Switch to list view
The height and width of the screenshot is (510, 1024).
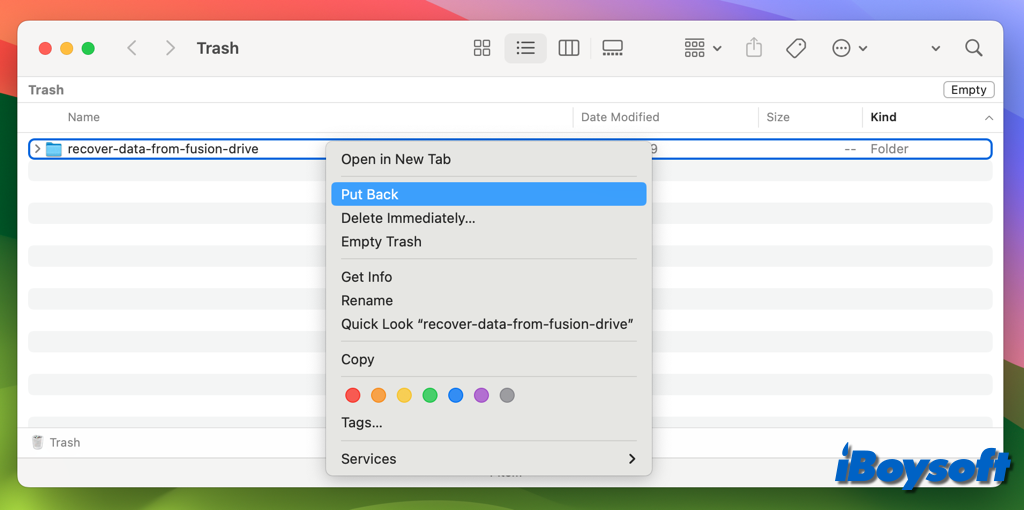click(525, 48)
